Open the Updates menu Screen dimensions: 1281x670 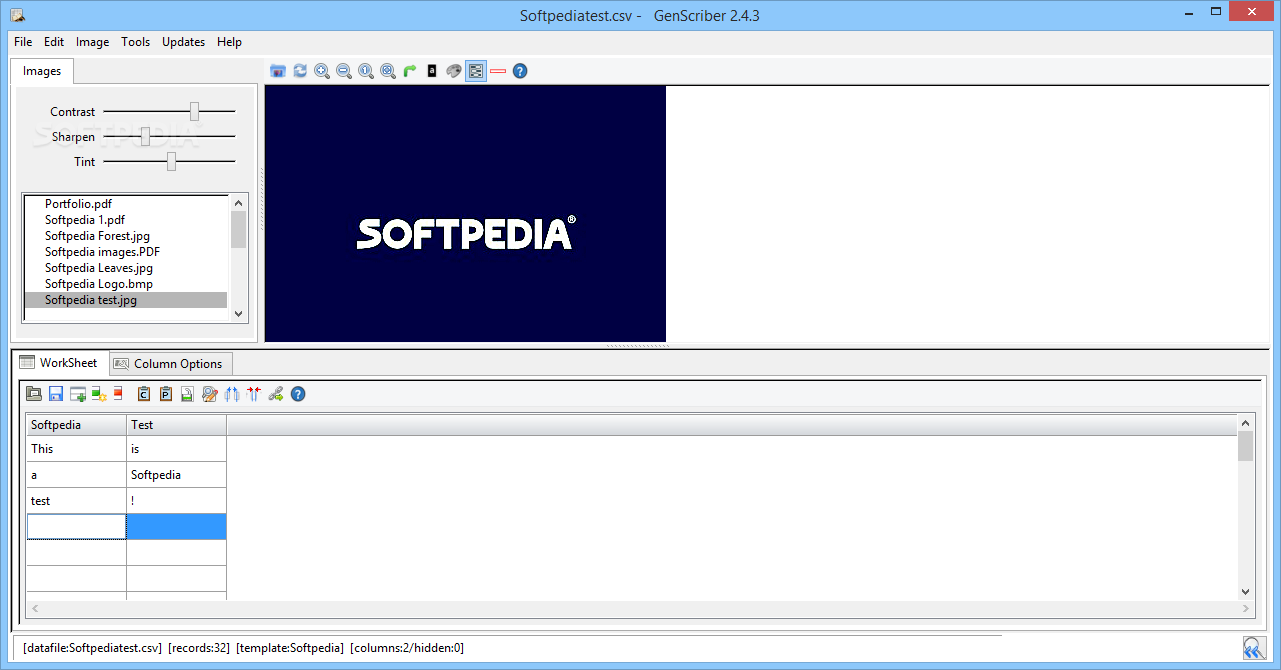[184, 42]
